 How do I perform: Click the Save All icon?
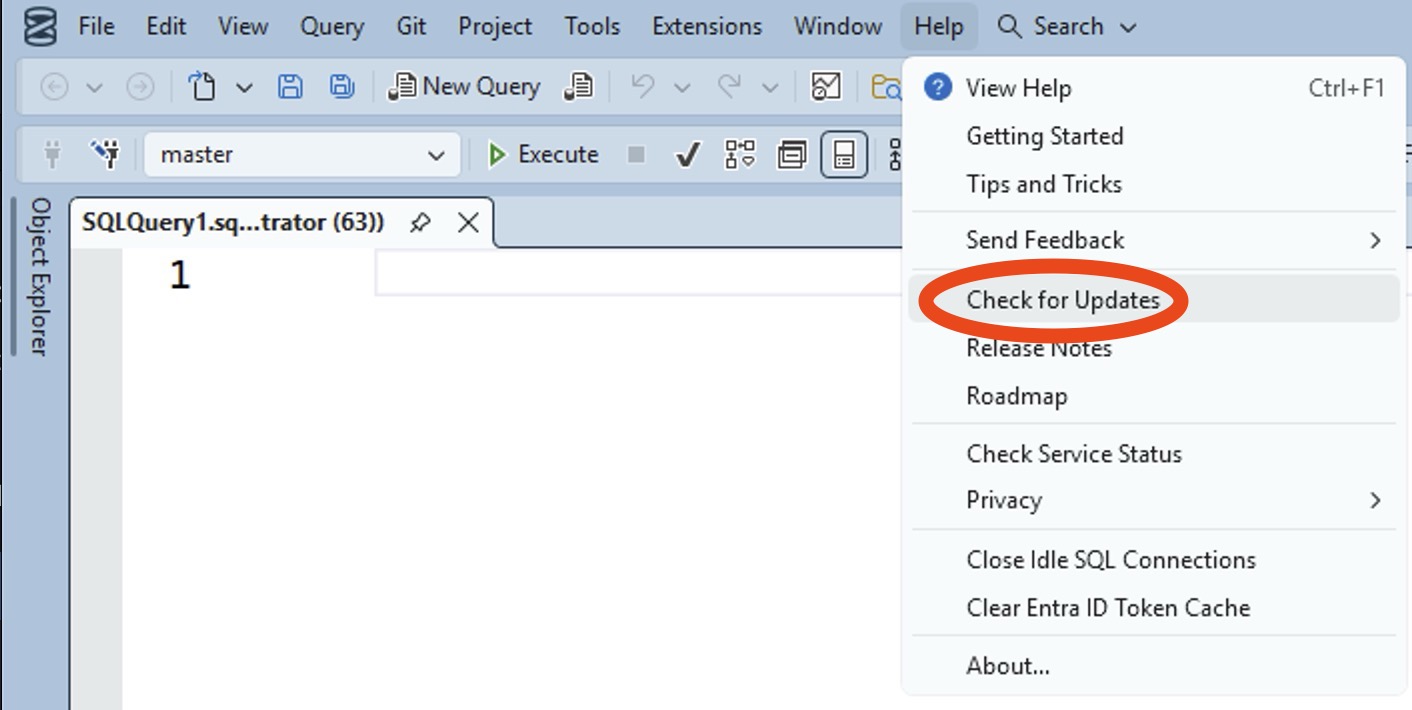tap(342, 87)
